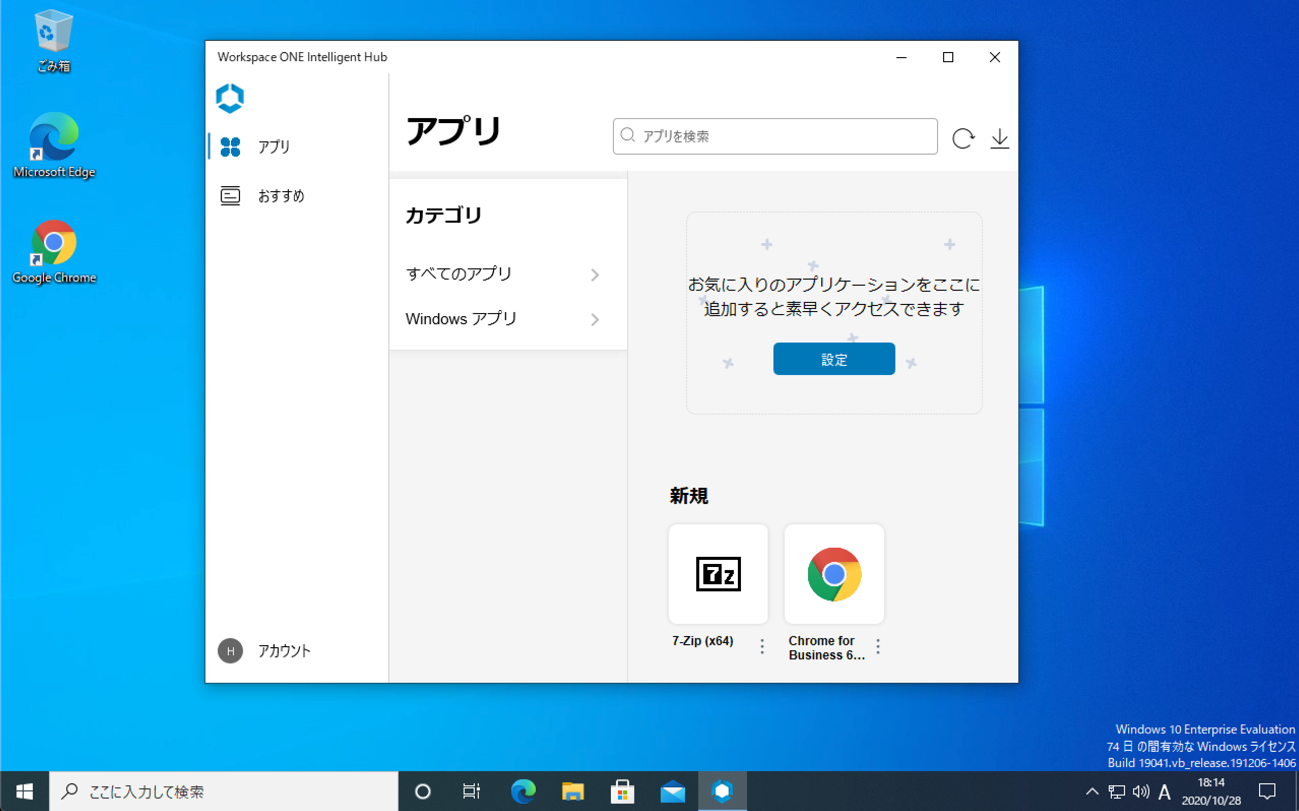Open clock showing 18:14 2020/10/28

[x=1211, y=791]
